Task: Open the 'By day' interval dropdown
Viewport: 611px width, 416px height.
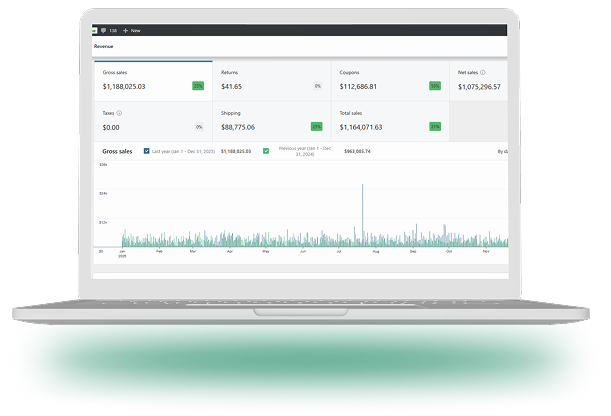Action: point(502,152)
